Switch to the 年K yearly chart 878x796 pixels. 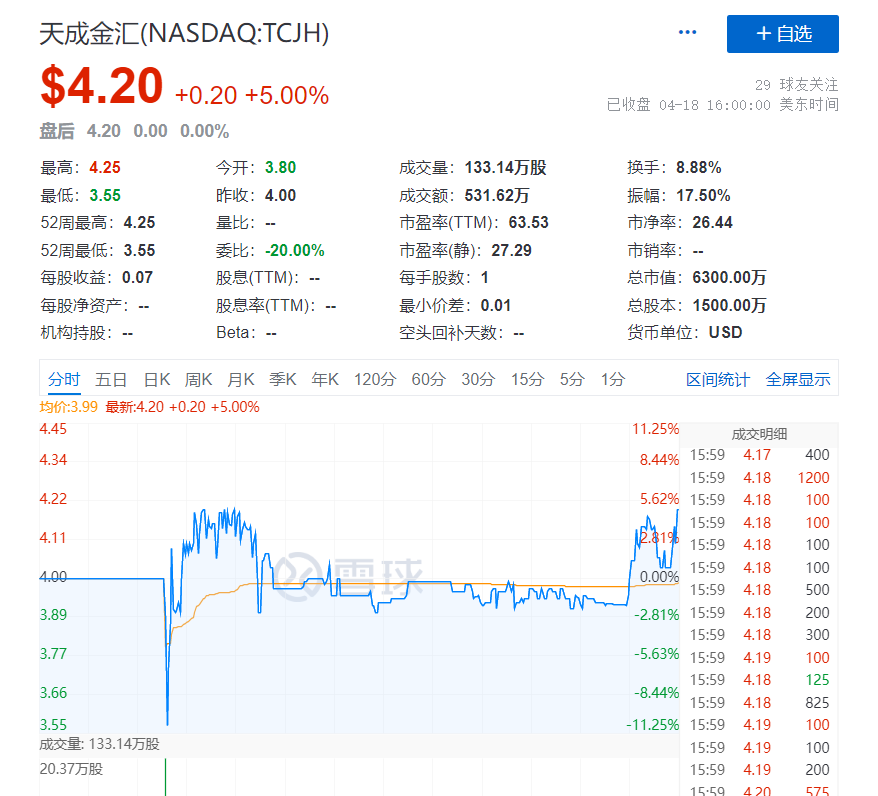(326, 380)
